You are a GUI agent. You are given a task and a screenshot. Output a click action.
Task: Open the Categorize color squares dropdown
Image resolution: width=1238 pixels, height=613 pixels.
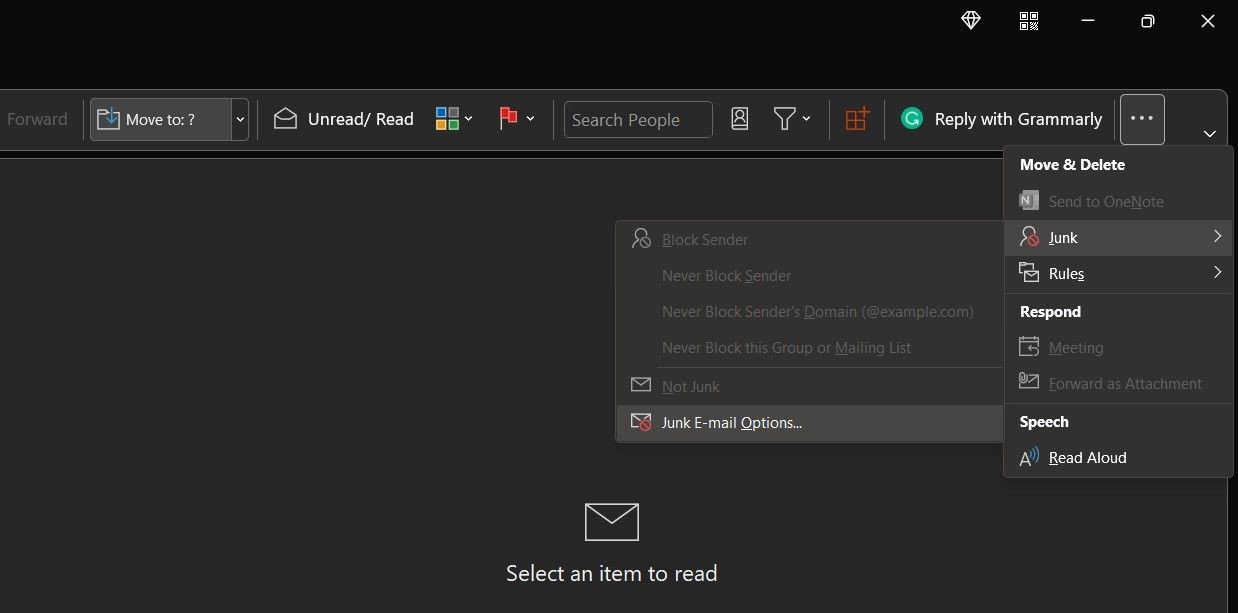[x=454, y=119]
